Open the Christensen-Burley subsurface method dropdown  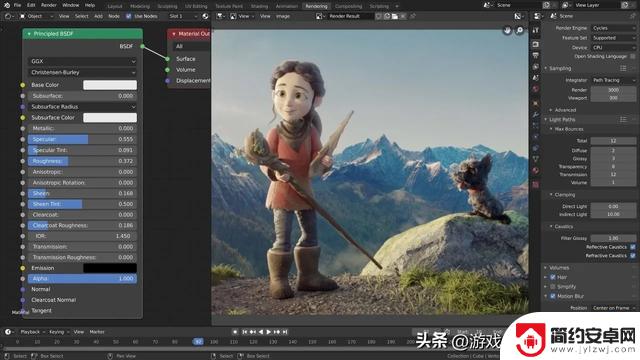82,72
